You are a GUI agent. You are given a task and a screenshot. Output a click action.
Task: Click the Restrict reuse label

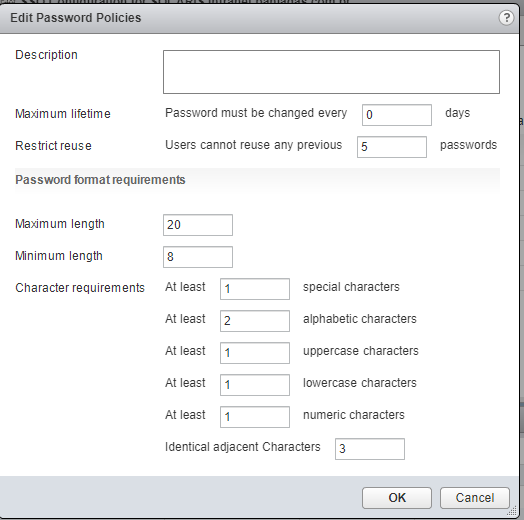click(53, 146)
